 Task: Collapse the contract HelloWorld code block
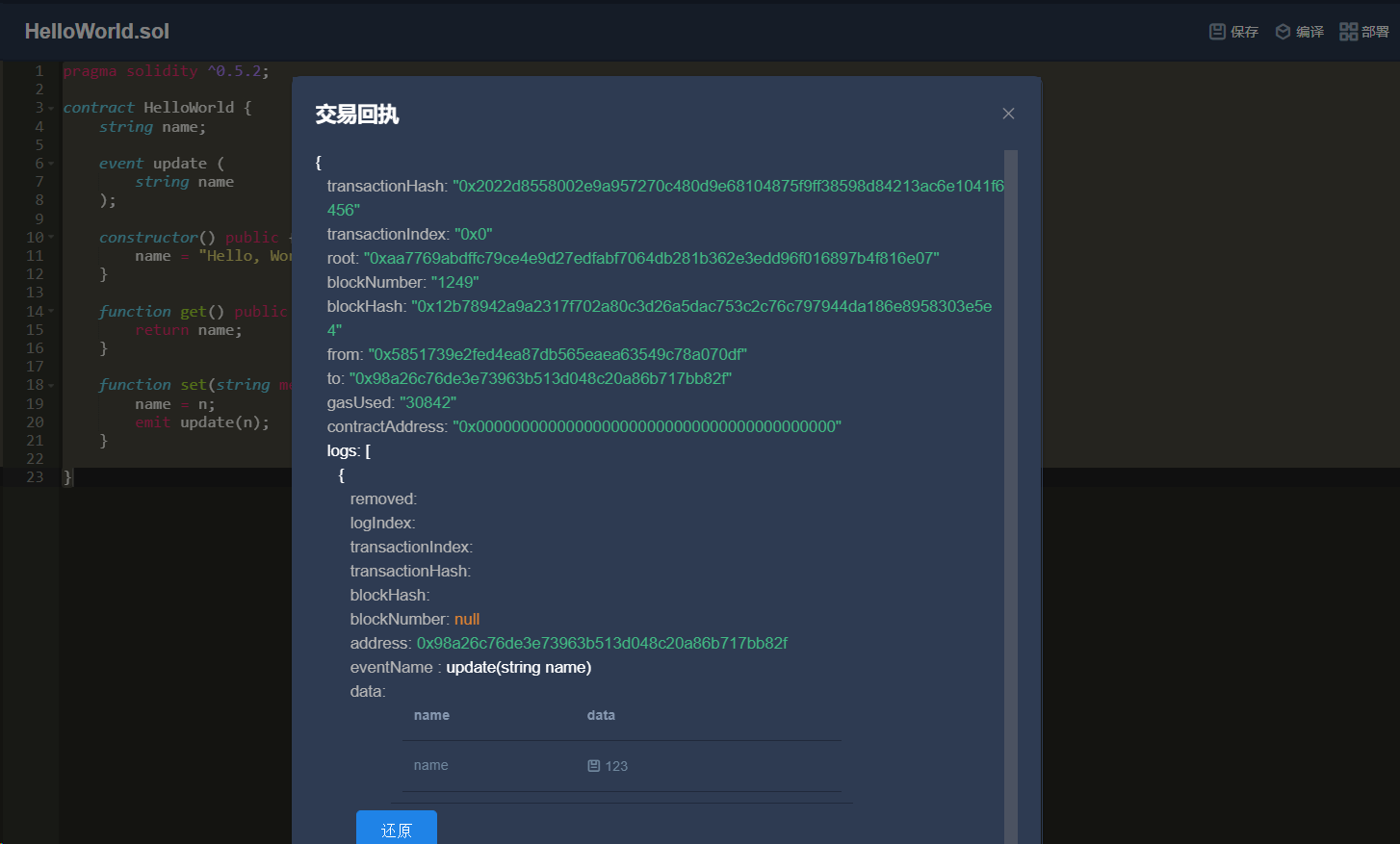click(50, 107)
